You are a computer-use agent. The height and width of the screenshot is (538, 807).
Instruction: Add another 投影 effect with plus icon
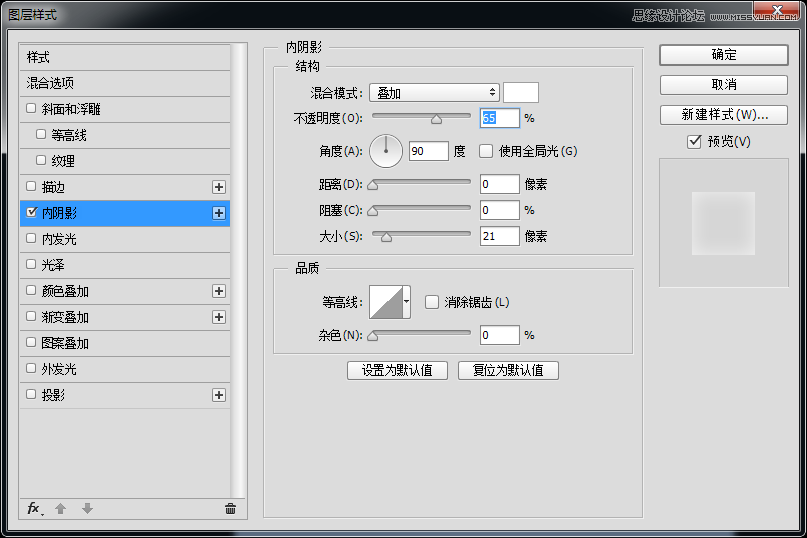point(219,395)
